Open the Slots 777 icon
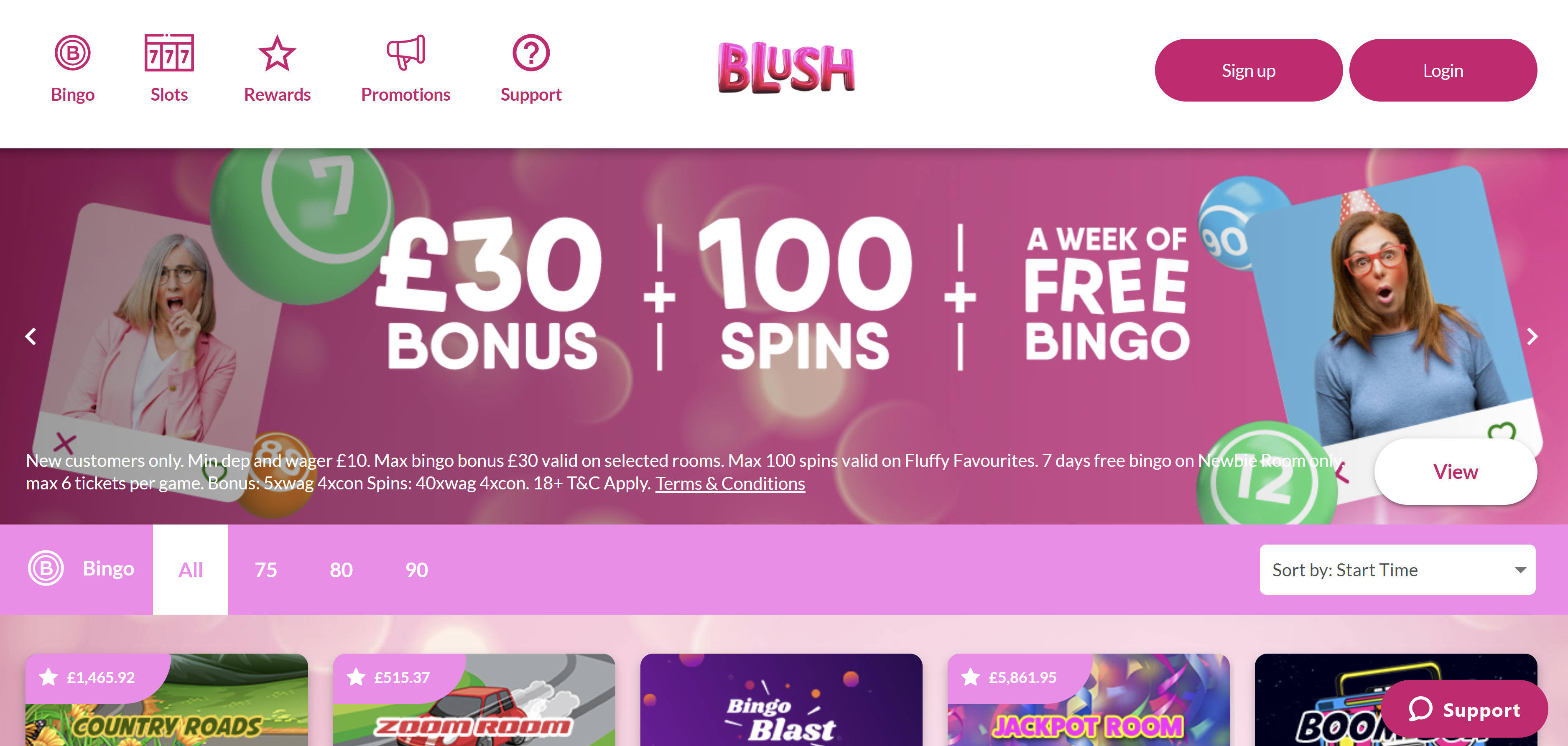Screen dimensions: 1568x746 [x=169, y=53]
